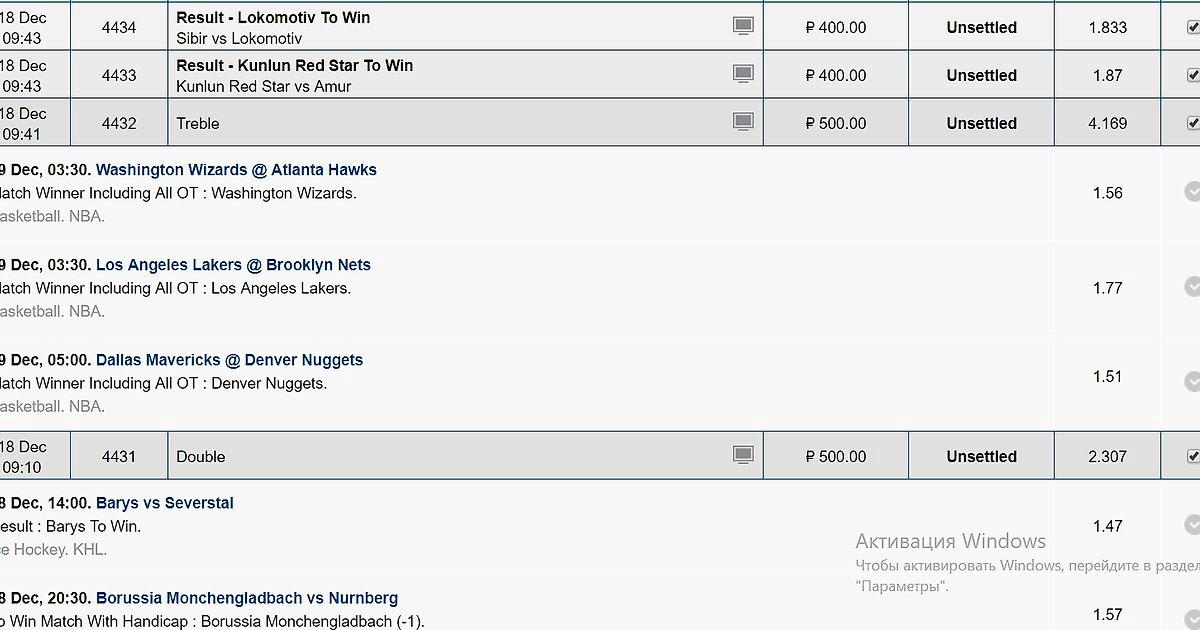
Task: Click the grey status check icon beside odds 1.51
Action: (1192, 381)
